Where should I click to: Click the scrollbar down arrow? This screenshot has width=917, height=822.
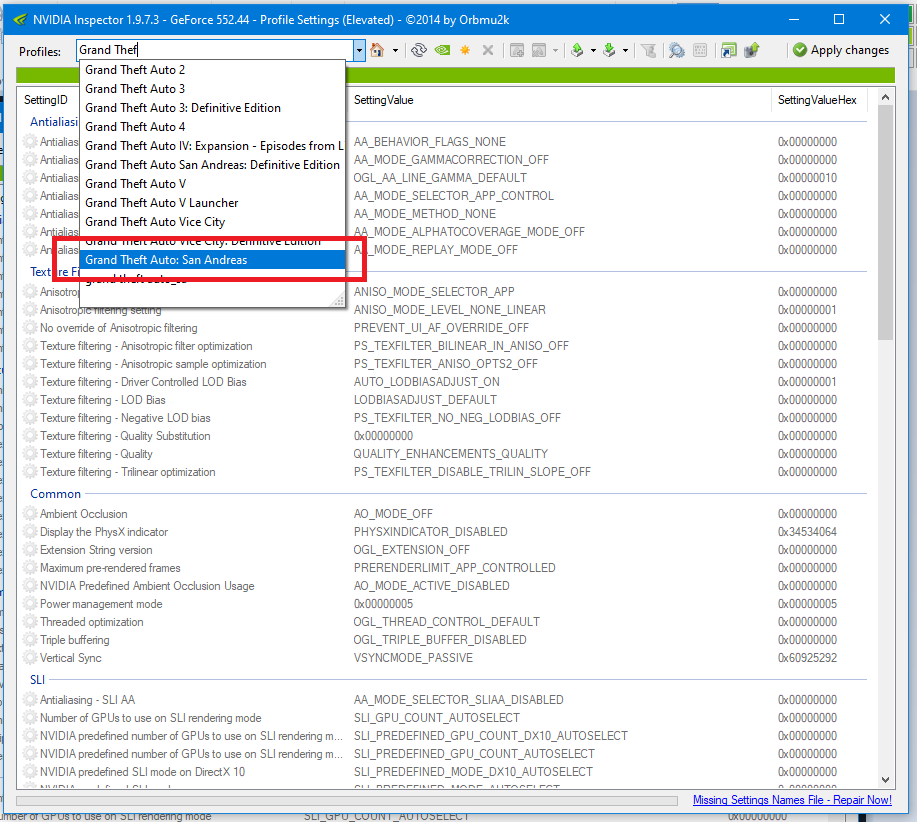pos(885,779)
